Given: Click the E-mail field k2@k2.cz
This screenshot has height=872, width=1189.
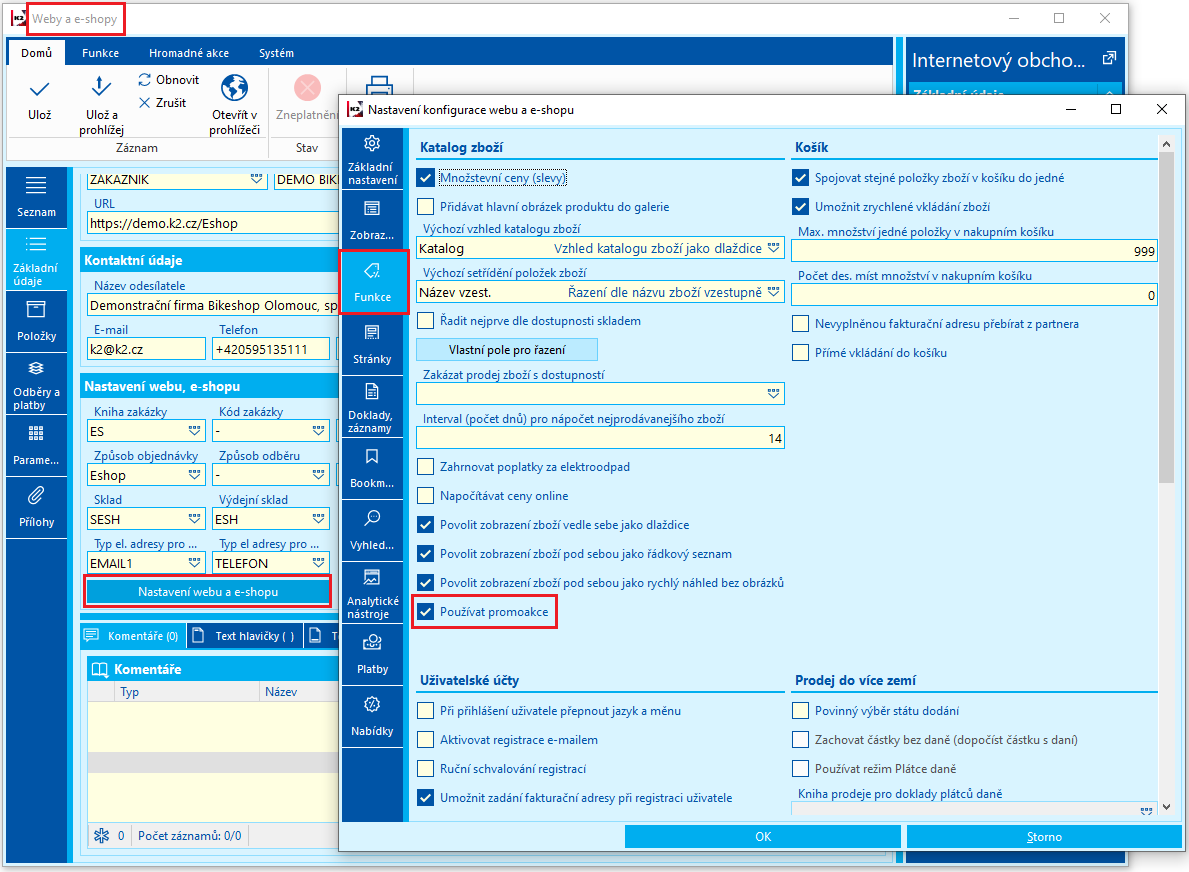Looking at the screenshot, I should point(146,349).
